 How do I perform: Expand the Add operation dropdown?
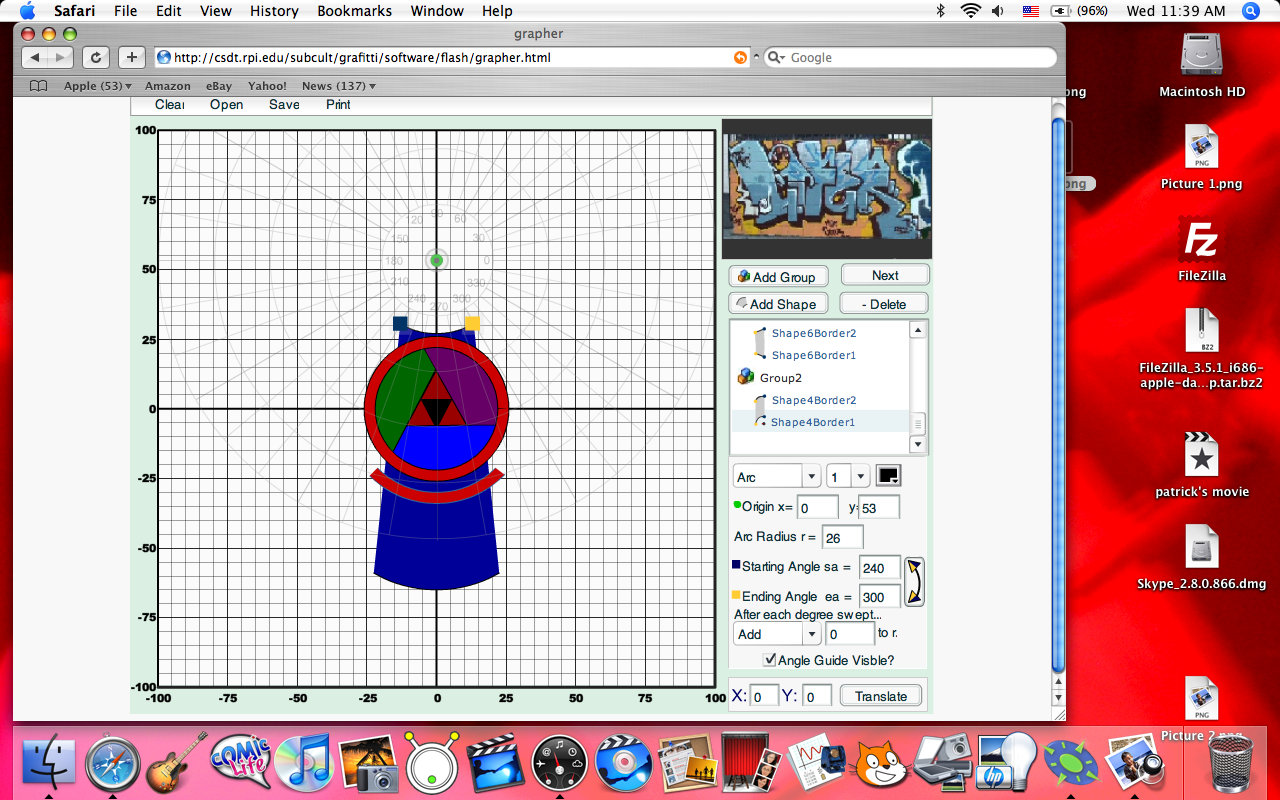pyautogui.click(x=777, y=634)
